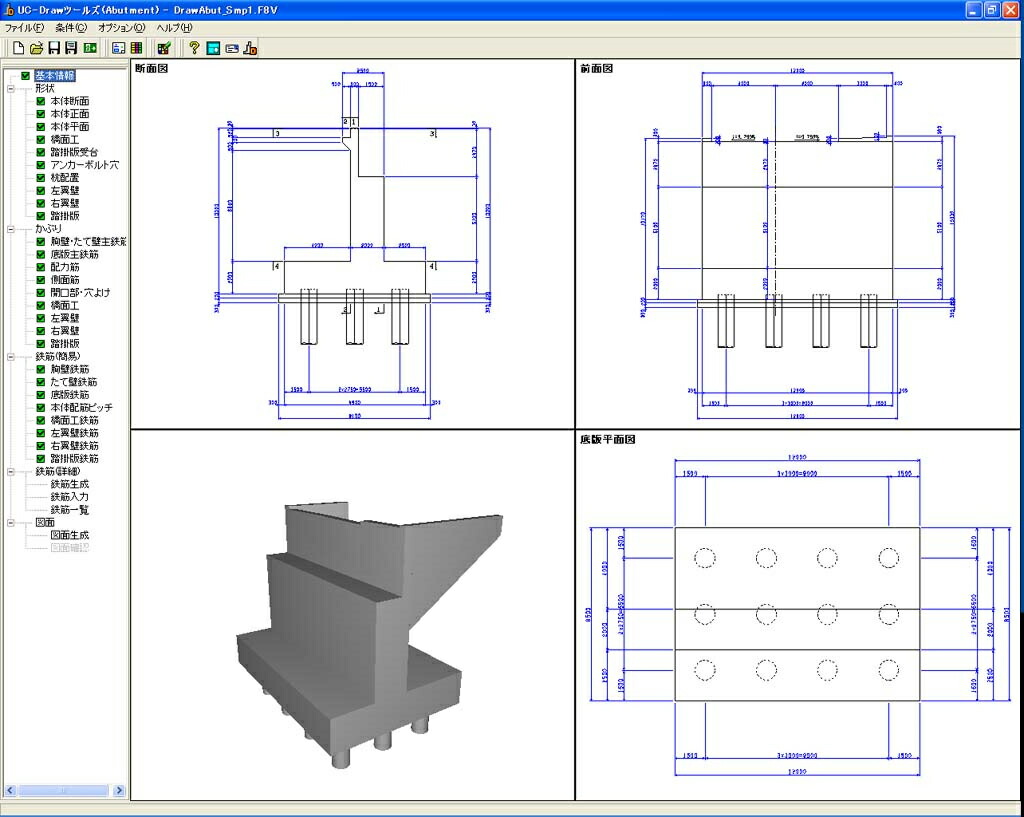Screen dimensions: 1024x817
Task: Click the checkmark color palette toolbar icon
Action: [164, 48]
